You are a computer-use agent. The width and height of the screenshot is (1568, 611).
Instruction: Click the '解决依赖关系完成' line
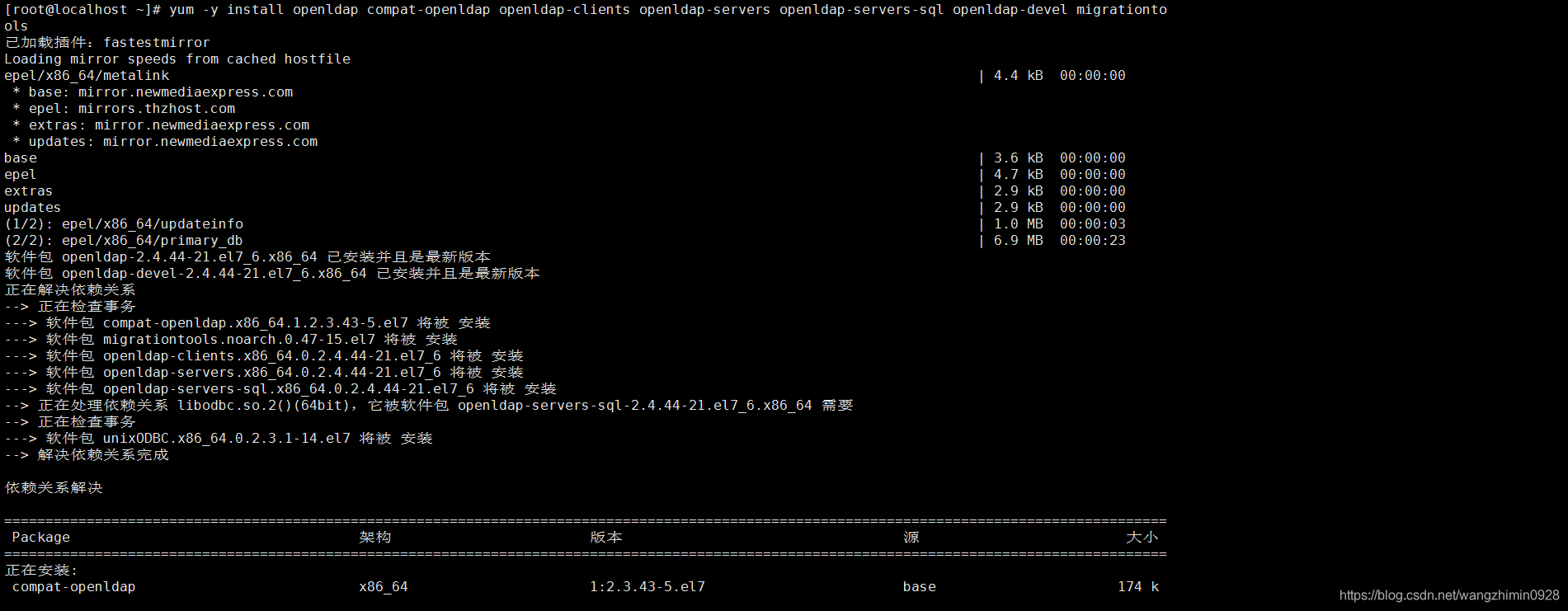pyautogui.click(x=87, y=455)
